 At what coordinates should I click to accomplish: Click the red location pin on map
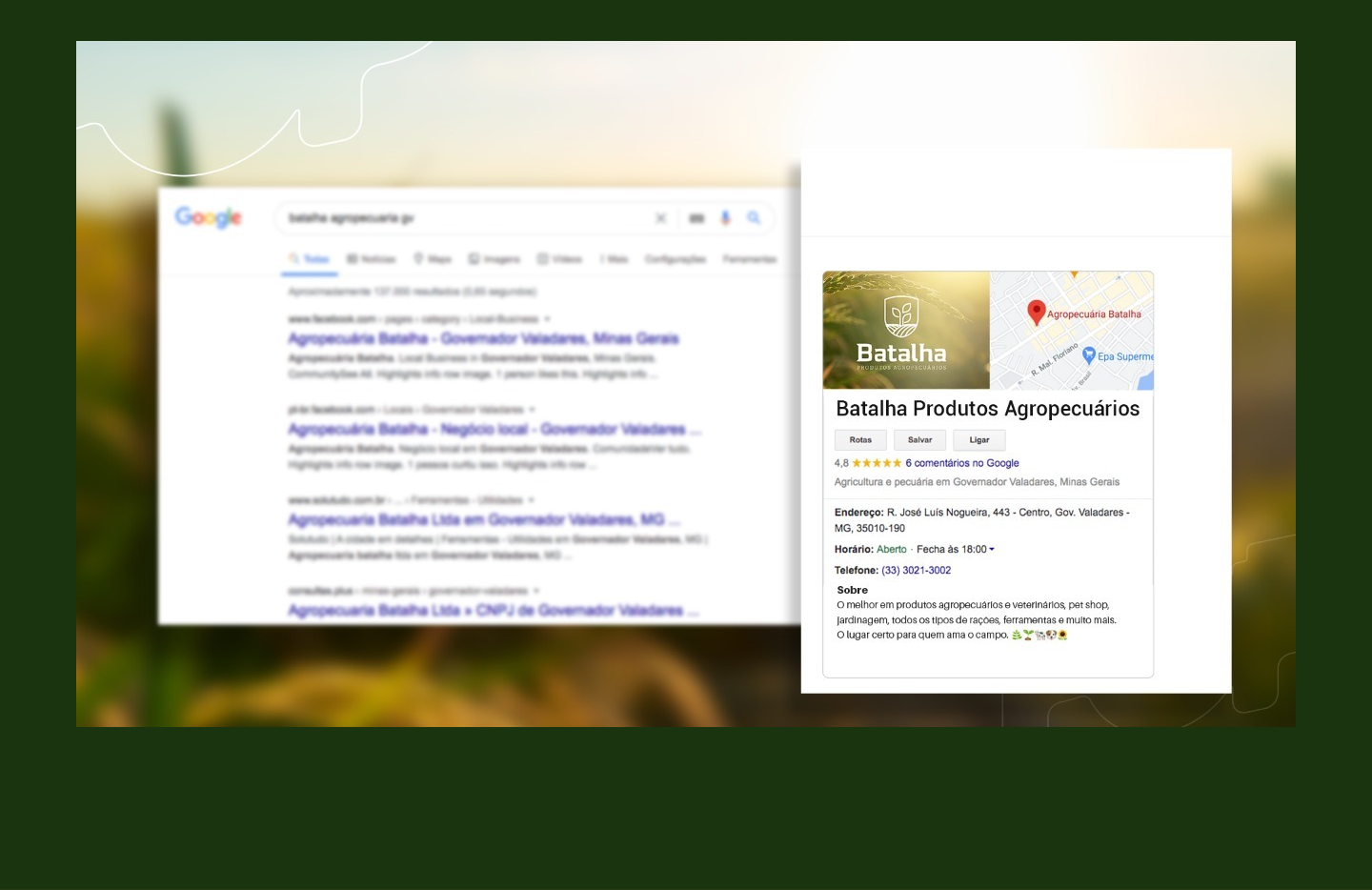(x=1037, y=313)
